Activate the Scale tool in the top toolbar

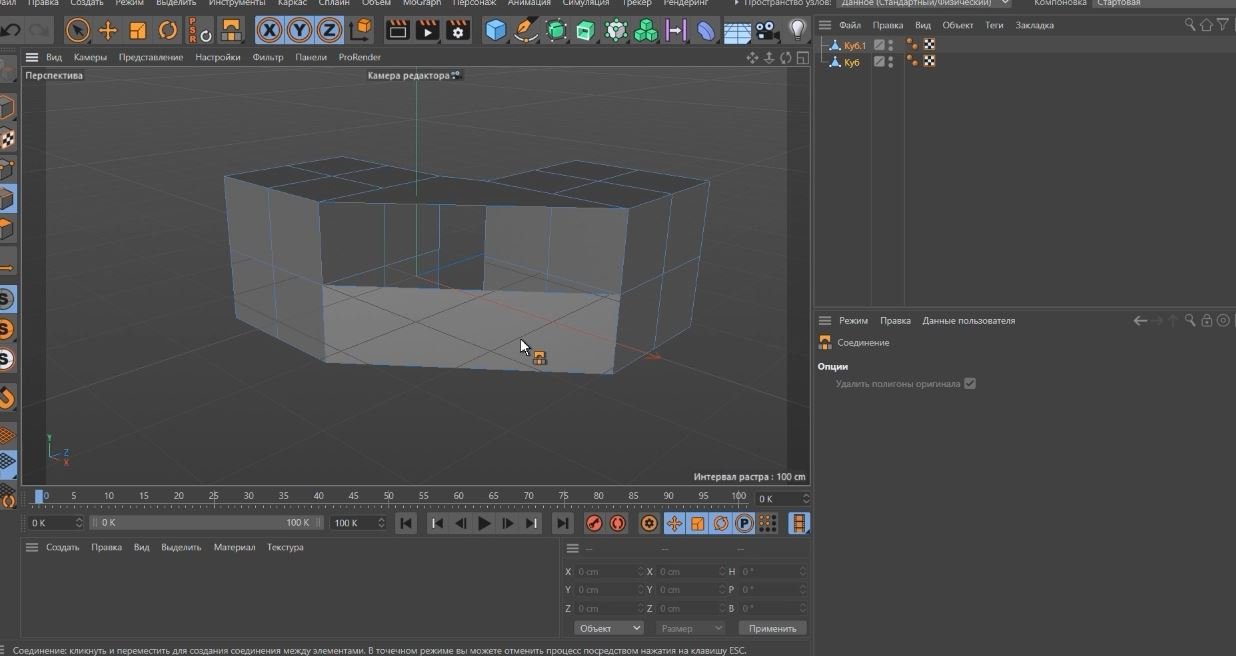pyautogui.click(x=138, y=31)
